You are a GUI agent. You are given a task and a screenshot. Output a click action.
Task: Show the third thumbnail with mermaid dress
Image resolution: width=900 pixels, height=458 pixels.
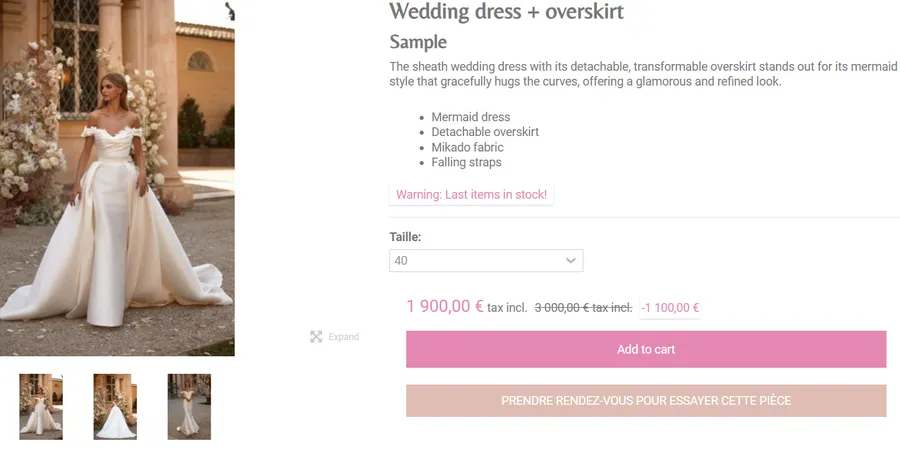(x=189, y=406)
